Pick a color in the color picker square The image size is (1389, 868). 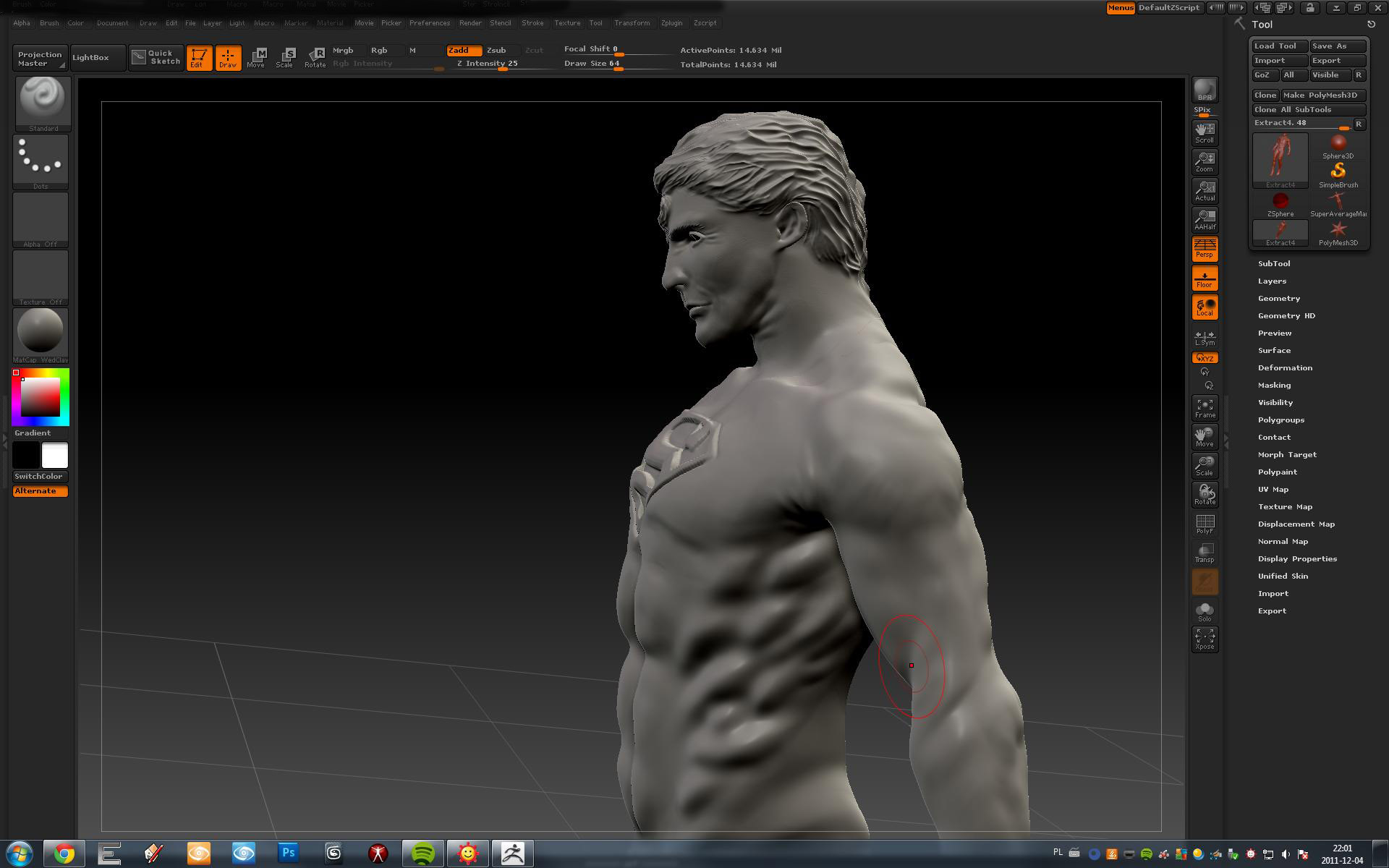coord(40,396)
